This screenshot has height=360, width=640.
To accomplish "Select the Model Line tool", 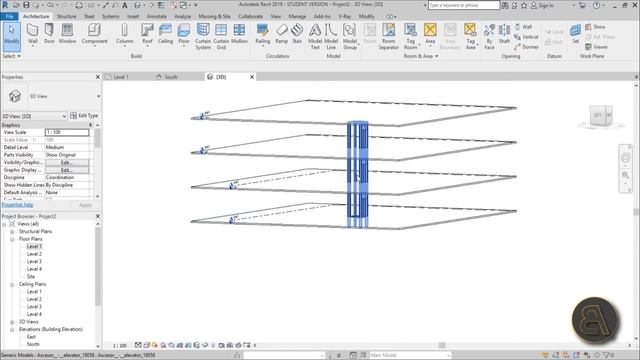I will coord(331,37).
